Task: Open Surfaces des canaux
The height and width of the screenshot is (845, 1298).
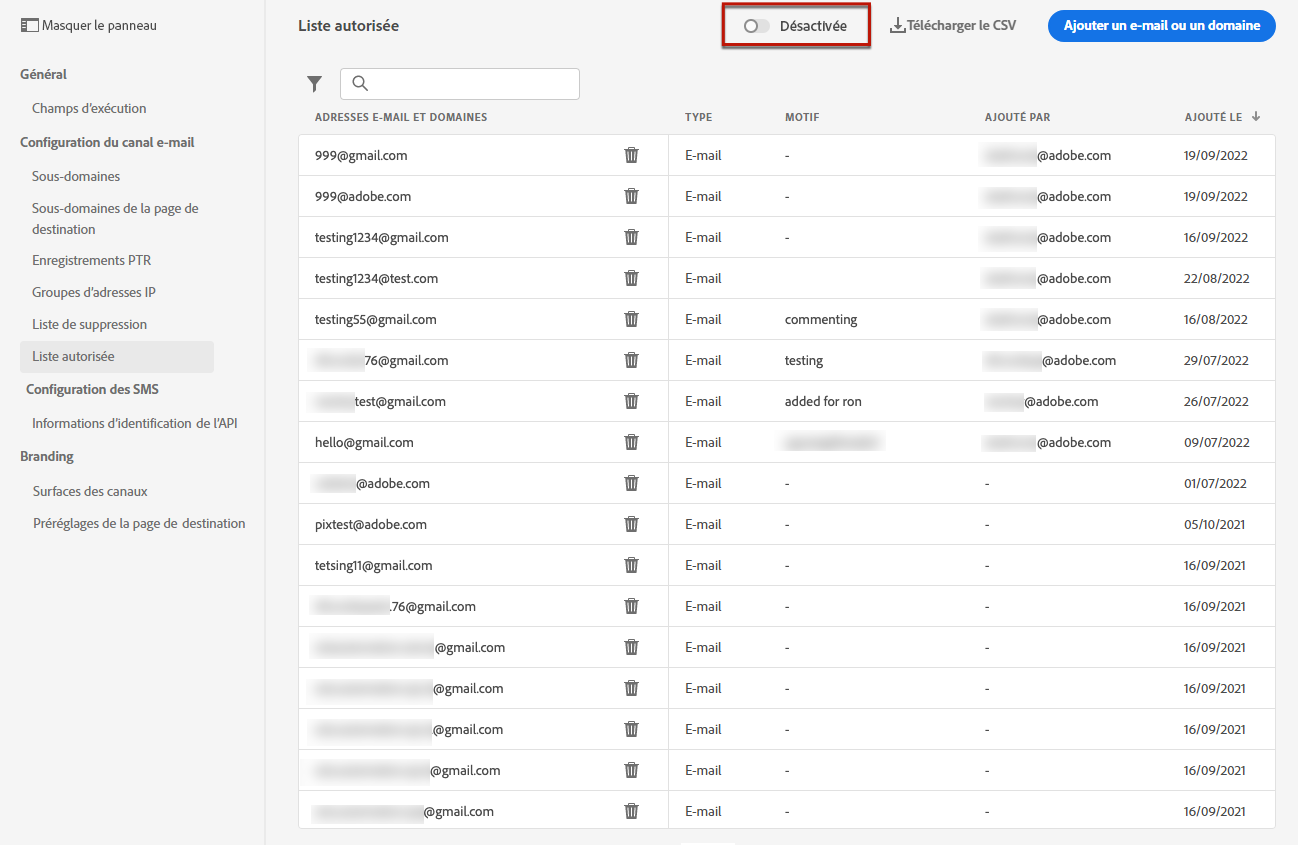Action: click(x=90, y=491)
